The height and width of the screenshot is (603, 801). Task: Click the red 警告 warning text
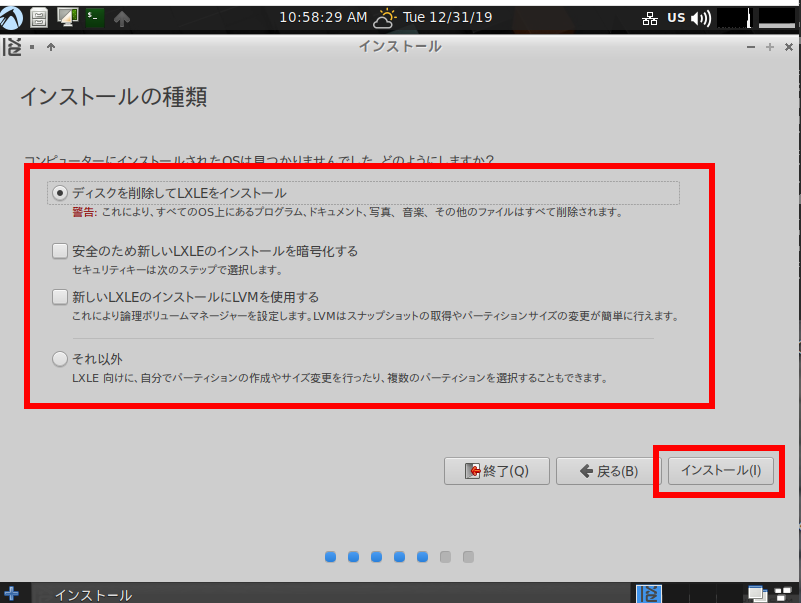[84, 212]
